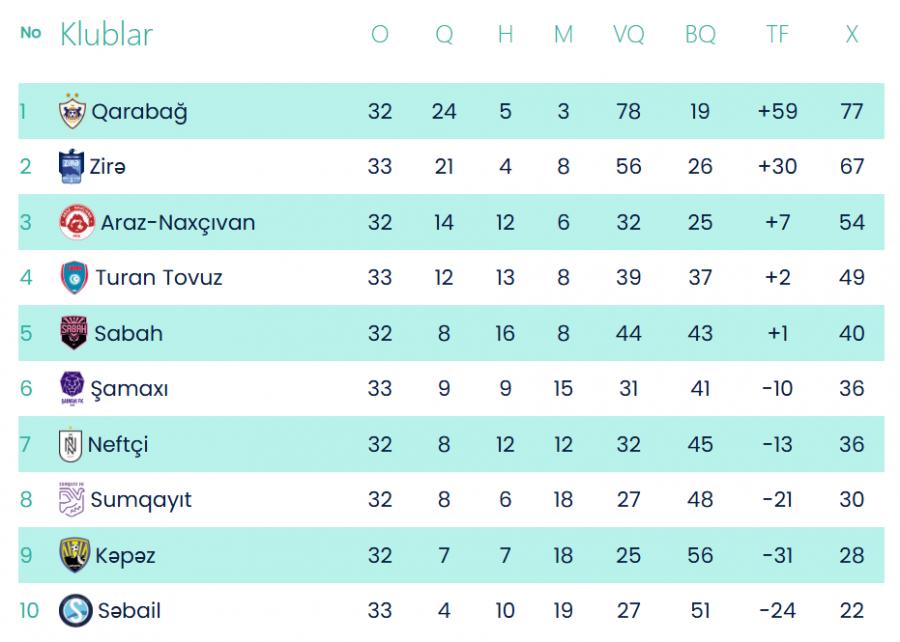Click the Sabah club badge

[74, 333]
